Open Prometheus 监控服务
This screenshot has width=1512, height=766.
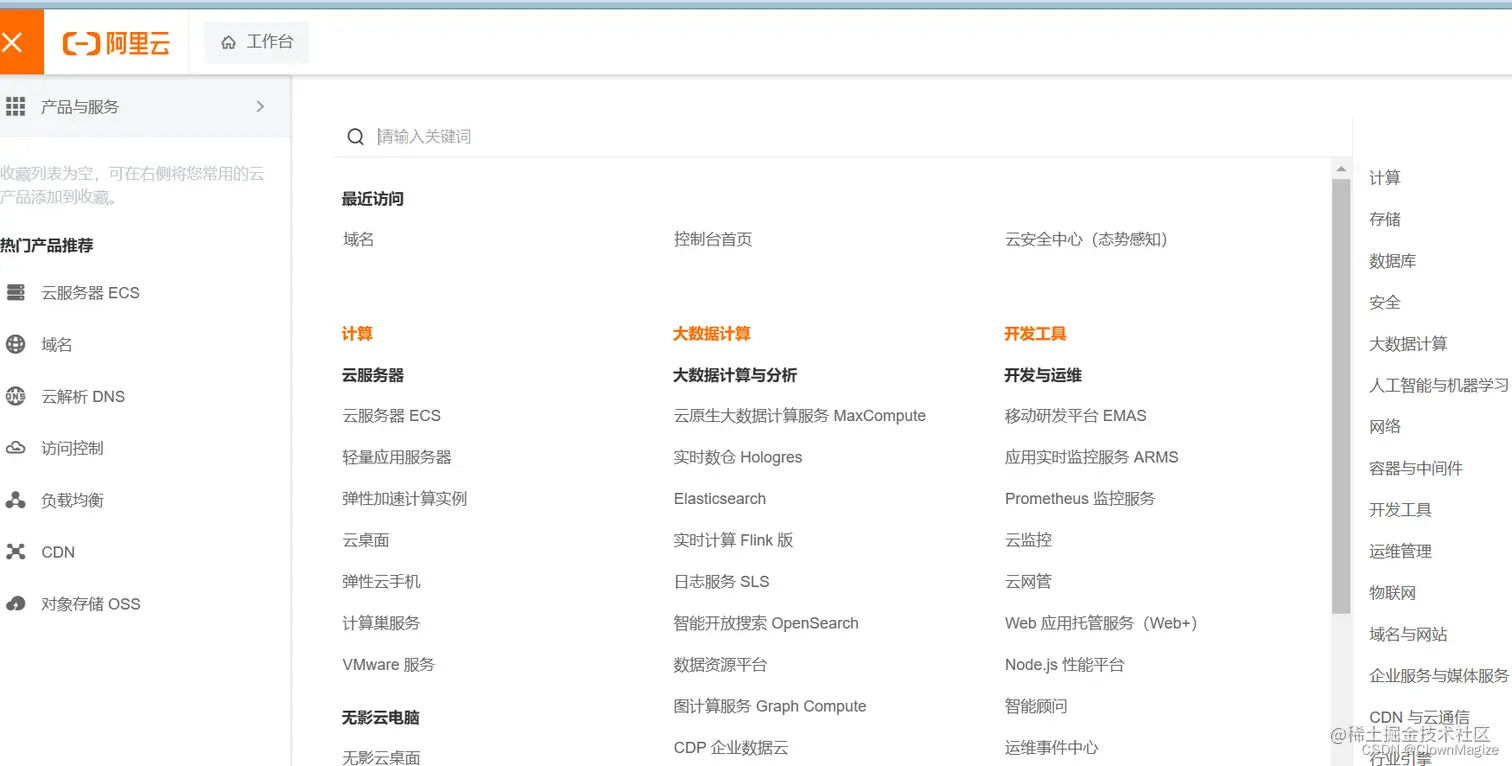point(1080,499)
